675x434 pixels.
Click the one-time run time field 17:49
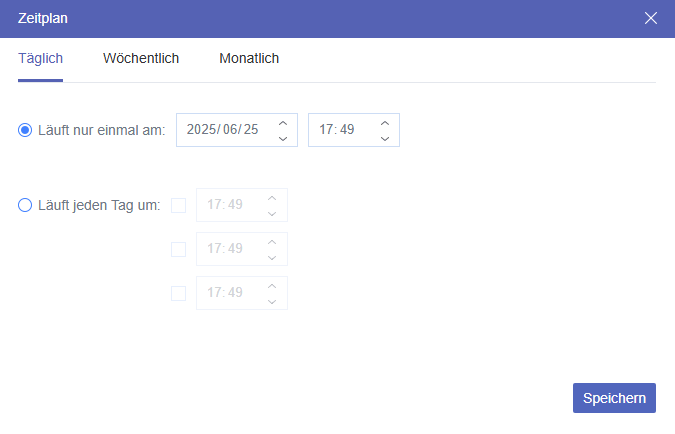[x=338, y=130]
